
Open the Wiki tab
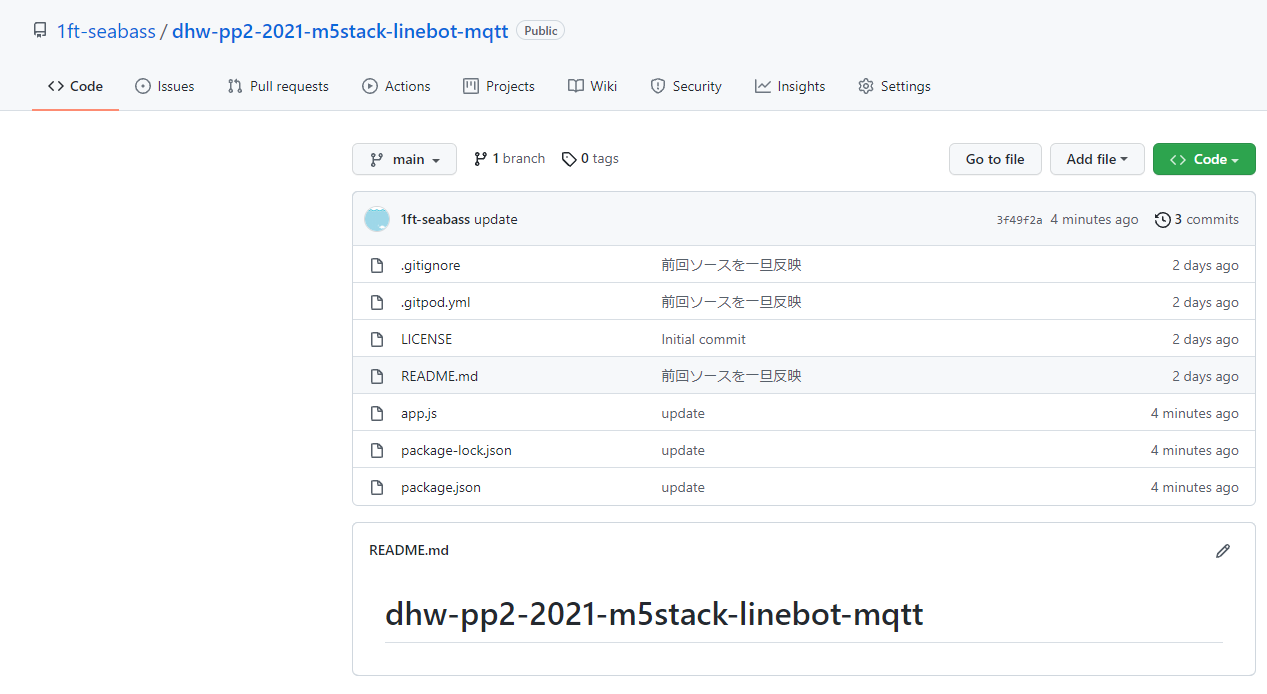pyautogui.click(x=592, y=86)
